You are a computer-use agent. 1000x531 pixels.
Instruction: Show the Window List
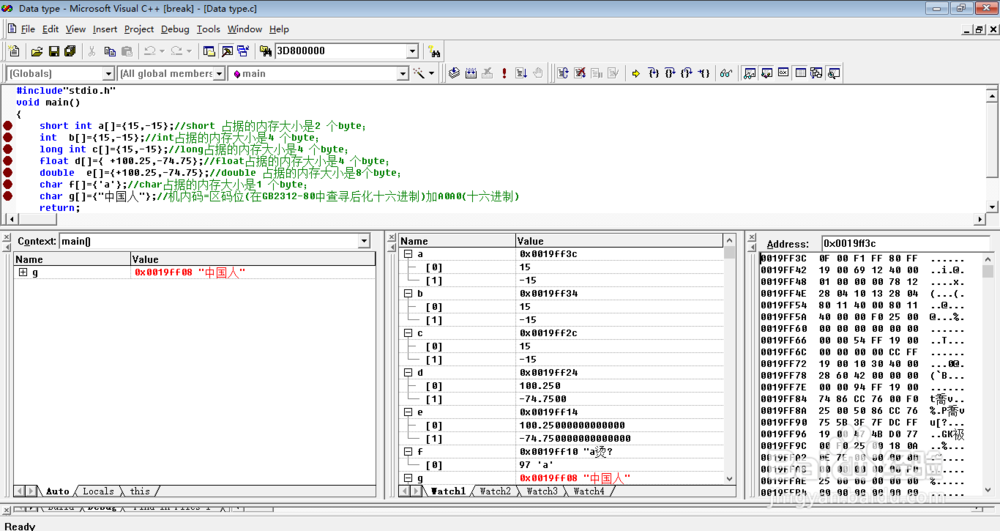(x=243, y=51)
